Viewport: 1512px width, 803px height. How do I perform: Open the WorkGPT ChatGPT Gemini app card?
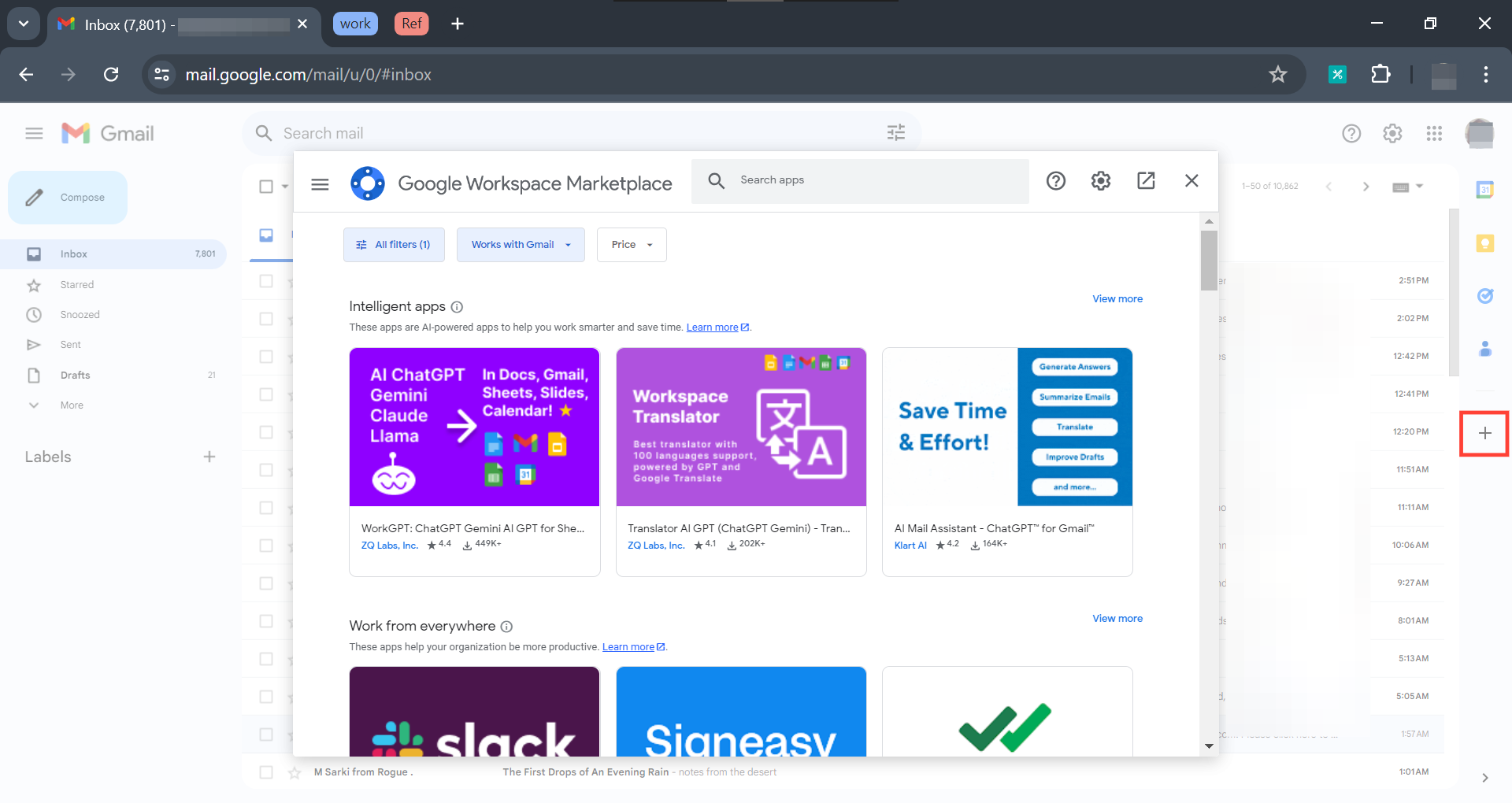(x=475, y=462)
